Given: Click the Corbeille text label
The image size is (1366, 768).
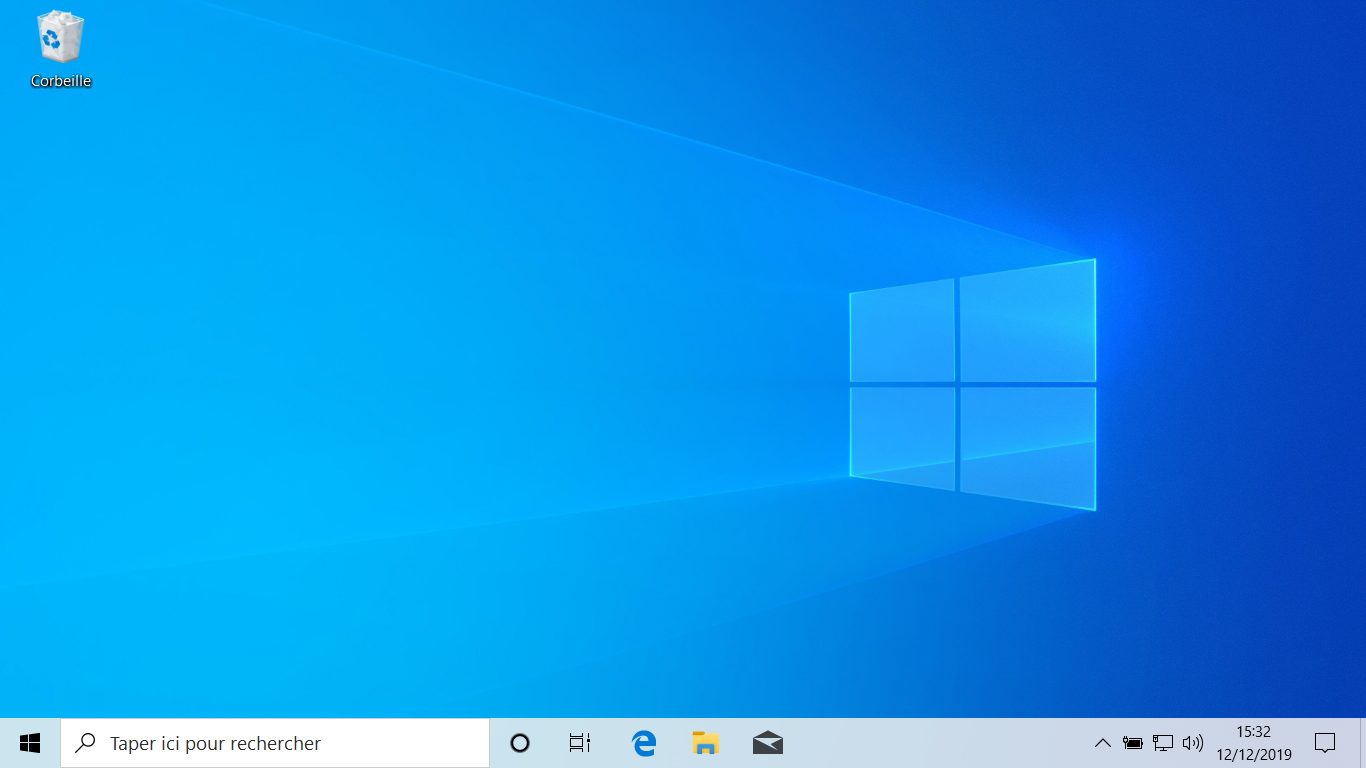Looking at the screenshot, I should (61, 81).
